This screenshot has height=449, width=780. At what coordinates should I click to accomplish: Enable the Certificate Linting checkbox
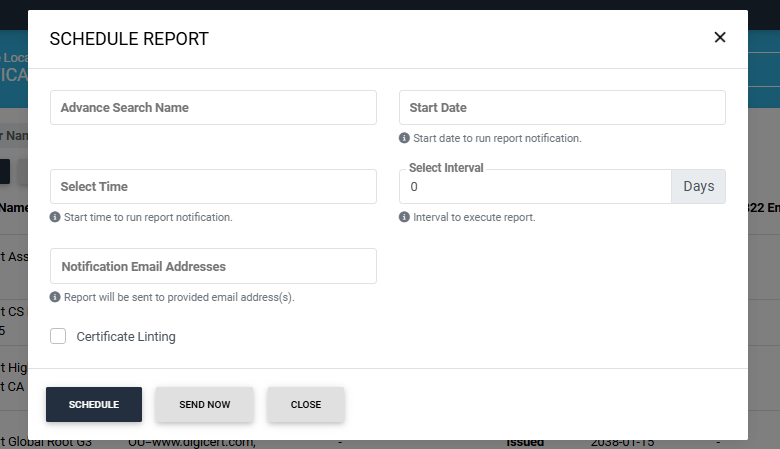59,337
